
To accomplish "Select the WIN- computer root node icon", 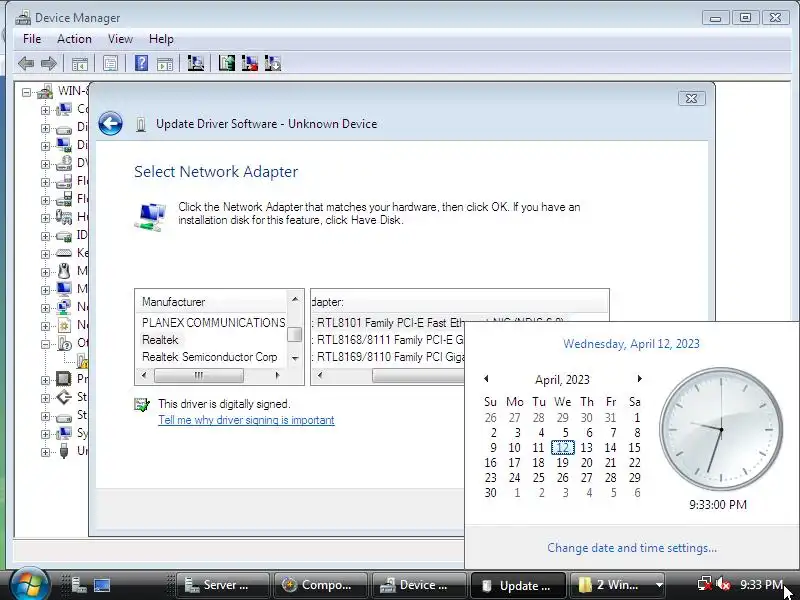I will 45,92.
